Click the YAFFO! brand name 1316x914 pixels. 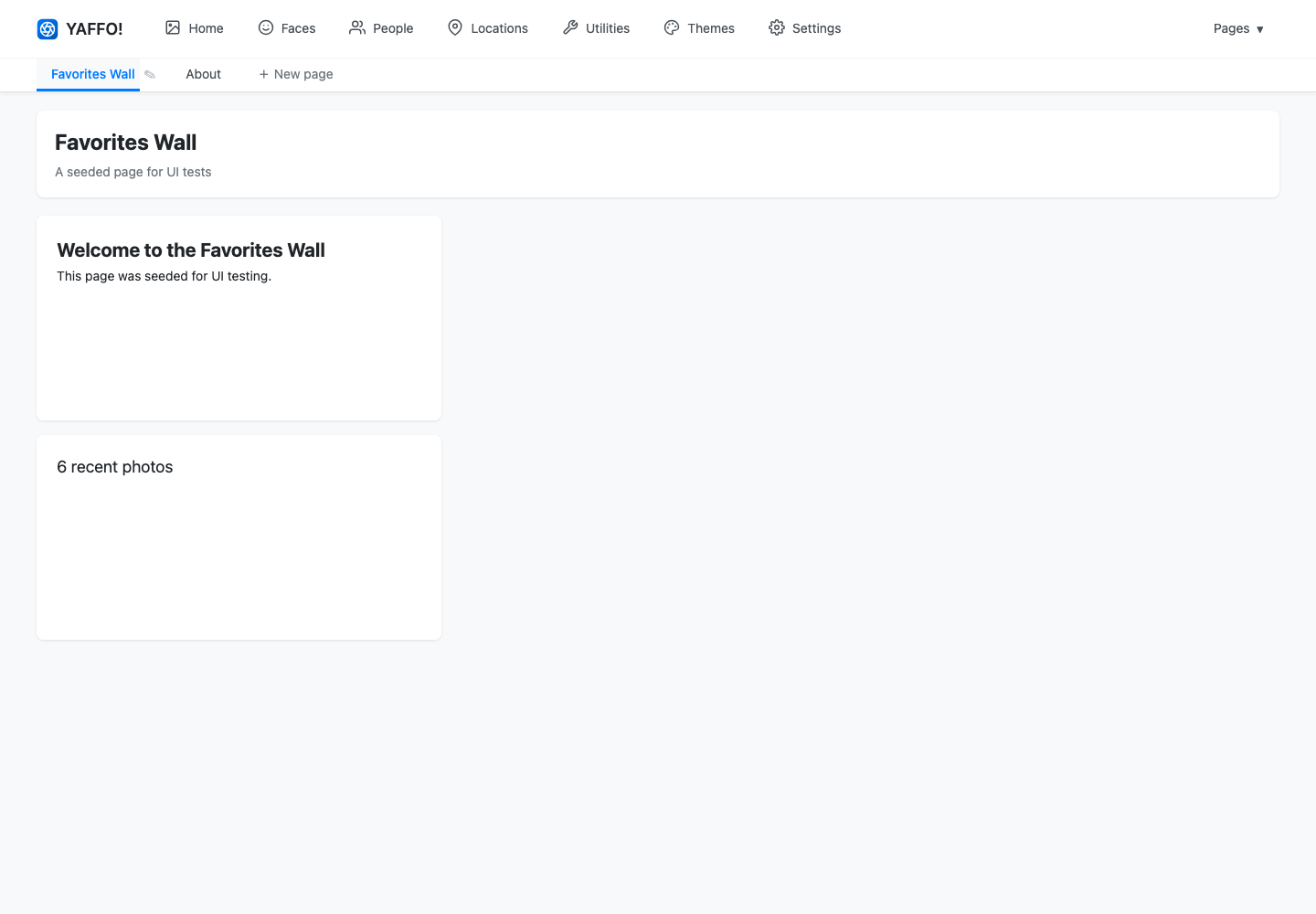point(94,29)
